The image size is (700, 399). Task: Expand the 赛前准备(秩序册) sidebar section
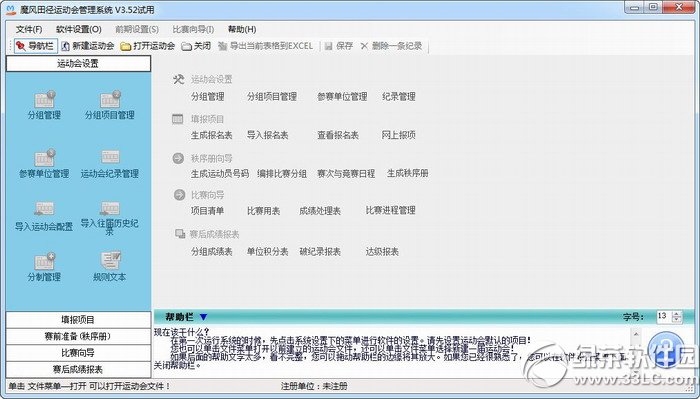pos(78,336)
